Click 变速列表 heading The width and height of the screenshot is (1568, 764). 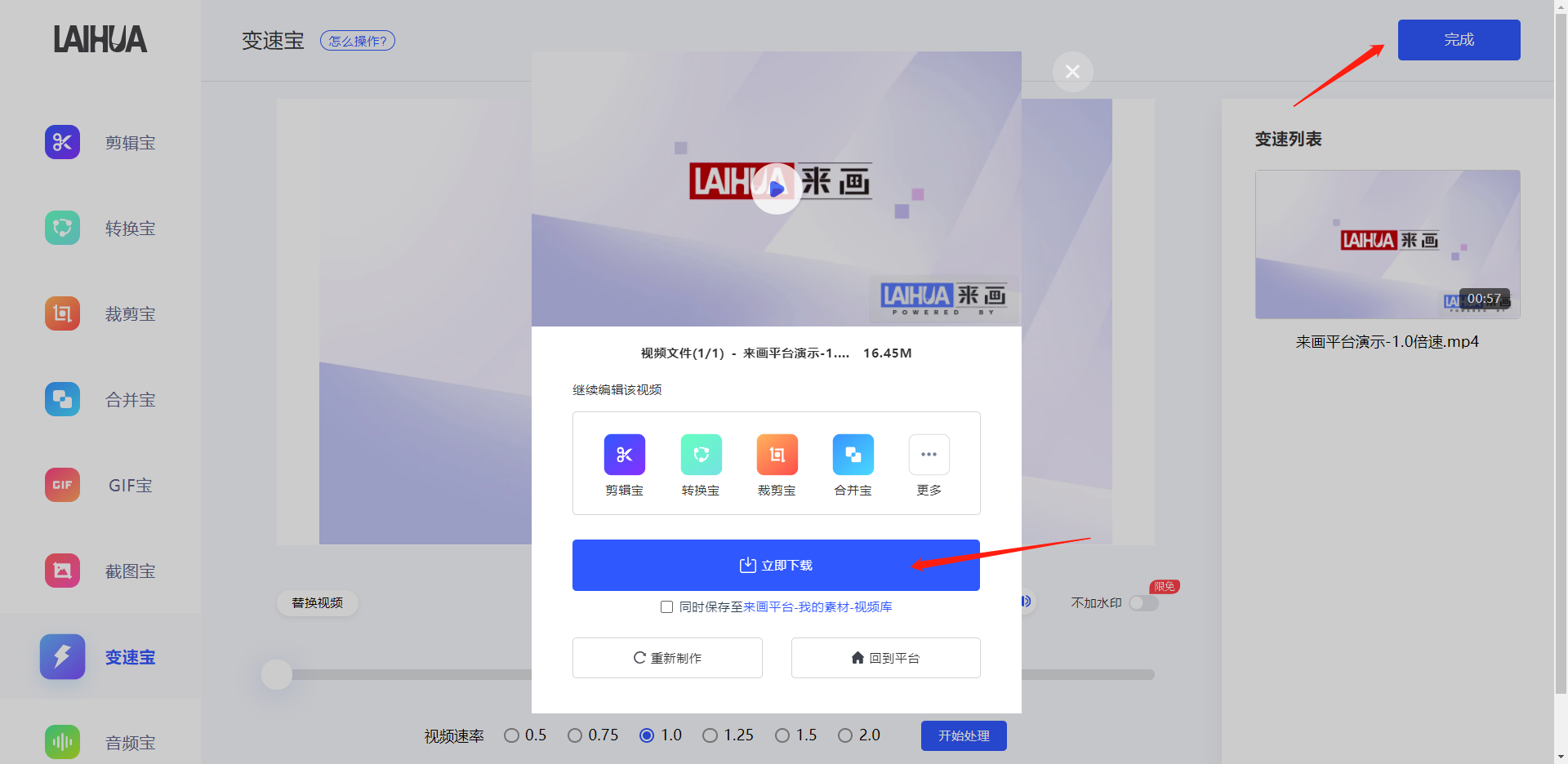pos(1289,140)
